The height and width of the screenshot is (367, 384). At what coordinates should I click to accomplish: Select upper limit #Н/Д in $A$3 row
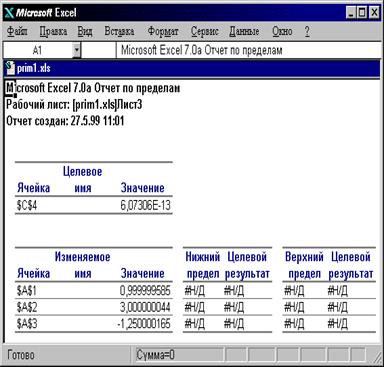(294, 323)
